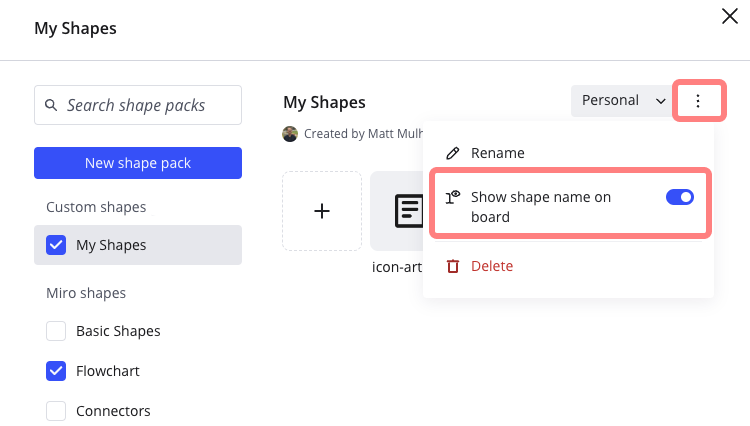Click the three-dot more options icon
The image size is (750, 426).
pyautogui.click(x=698, y=101)
